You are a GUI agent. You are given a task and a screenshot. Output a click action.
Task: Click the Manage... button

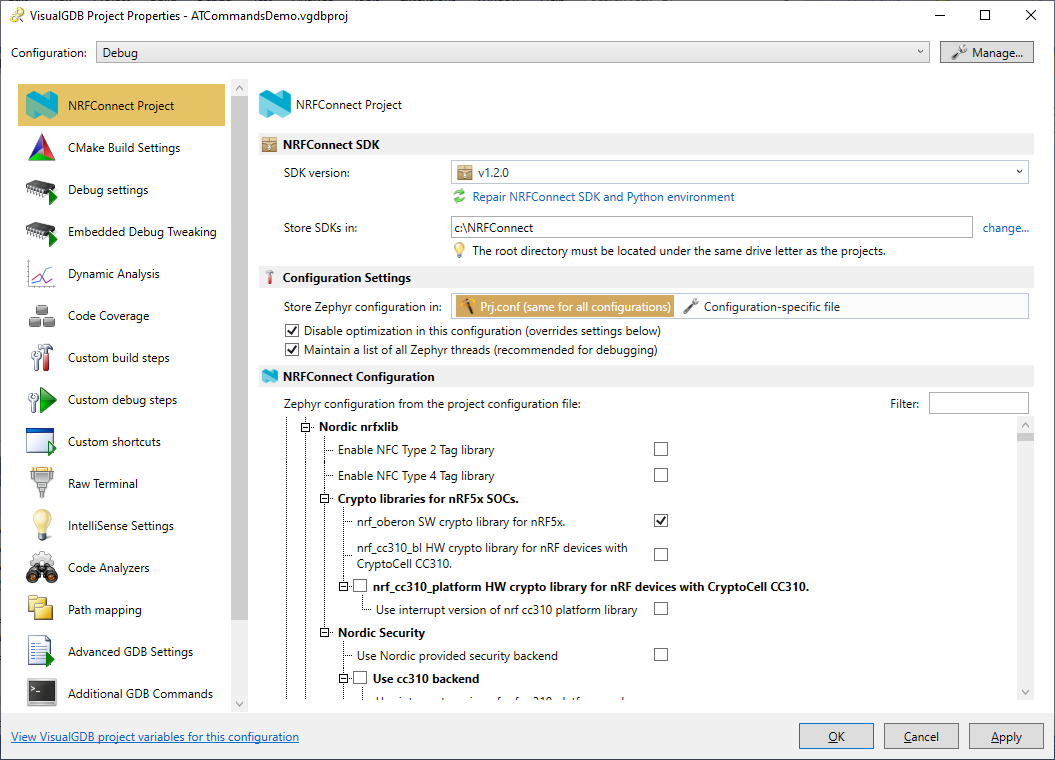[986, 52]
